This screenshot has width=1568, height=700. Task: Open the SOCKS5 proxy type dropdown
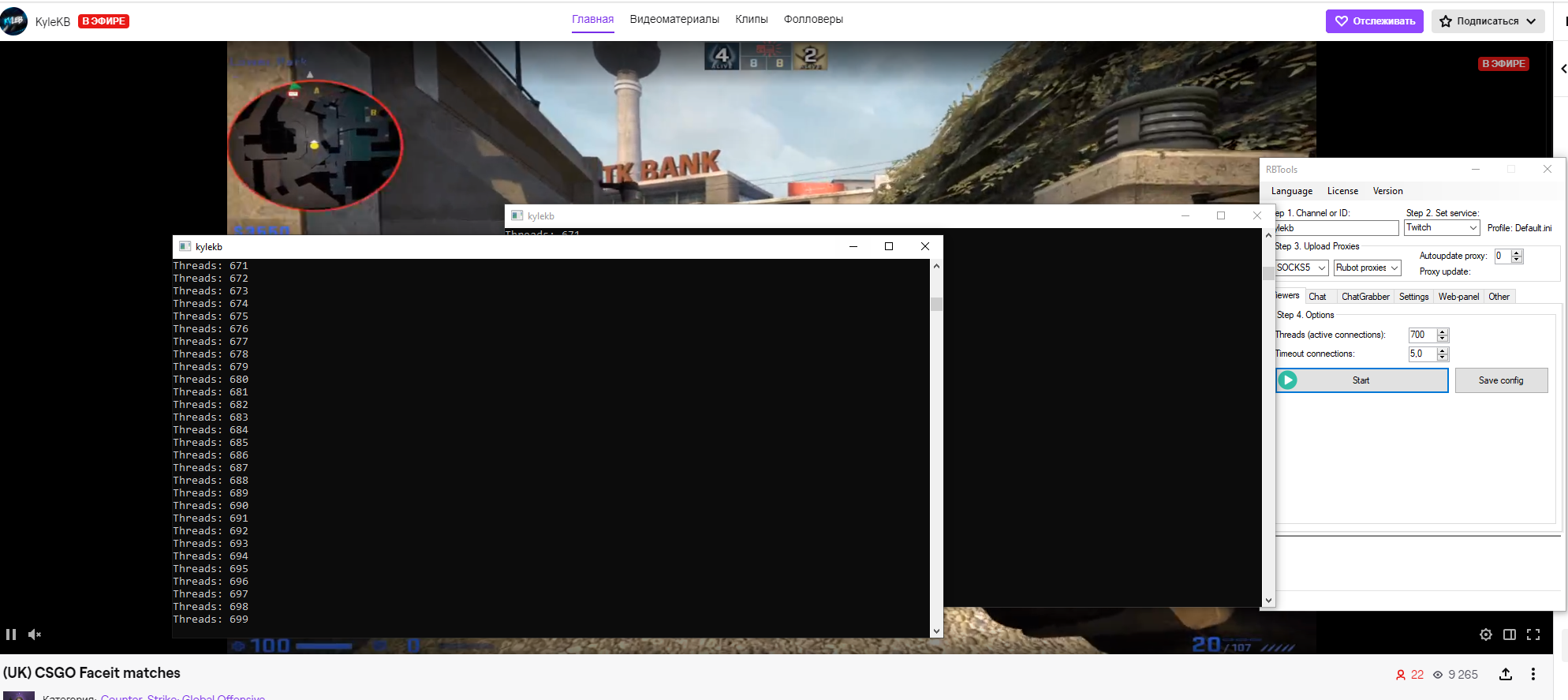click(1321, 268)
